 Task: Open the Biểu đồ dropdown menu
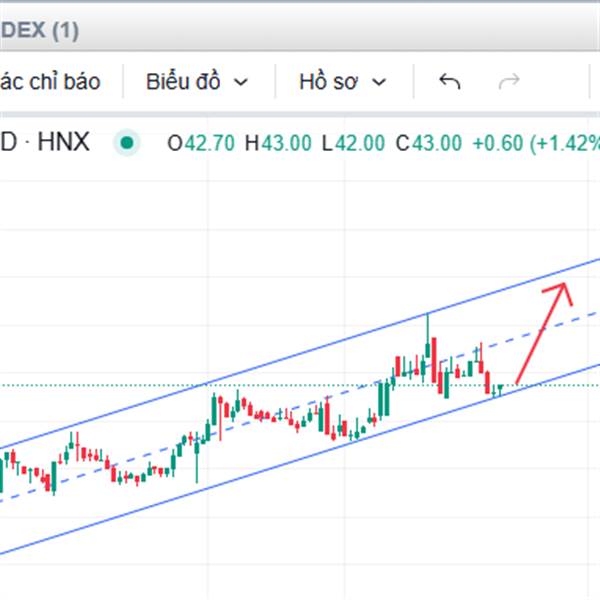pos(197,82)
